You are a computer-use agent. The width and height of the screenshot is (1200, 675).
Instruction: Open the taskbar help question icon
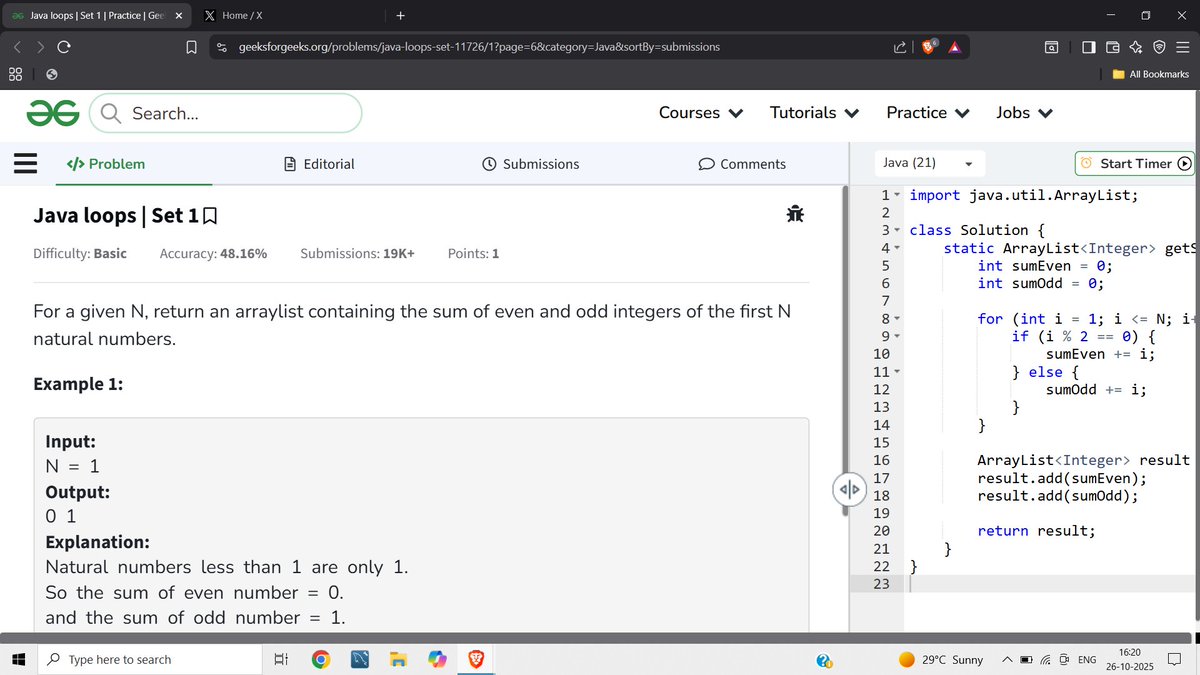824,660
